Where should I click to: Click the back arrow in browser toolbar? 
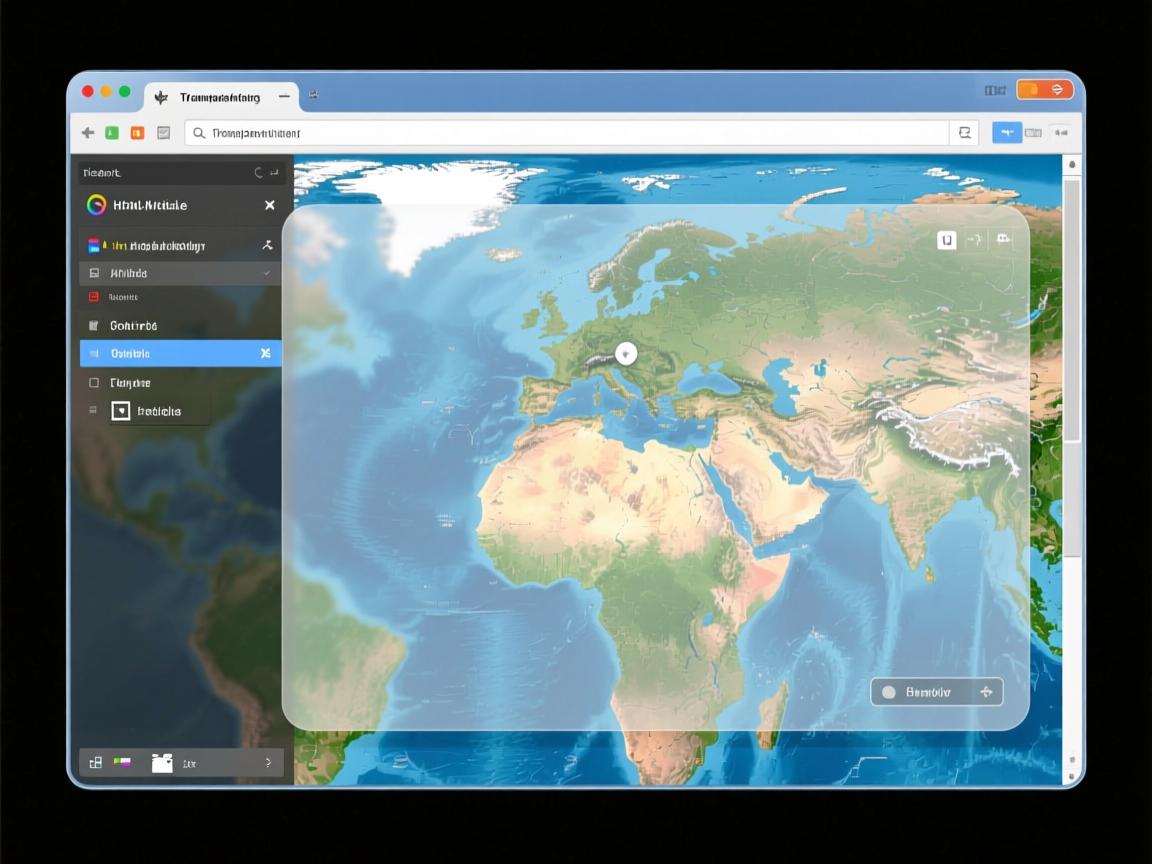pos(88,133)
